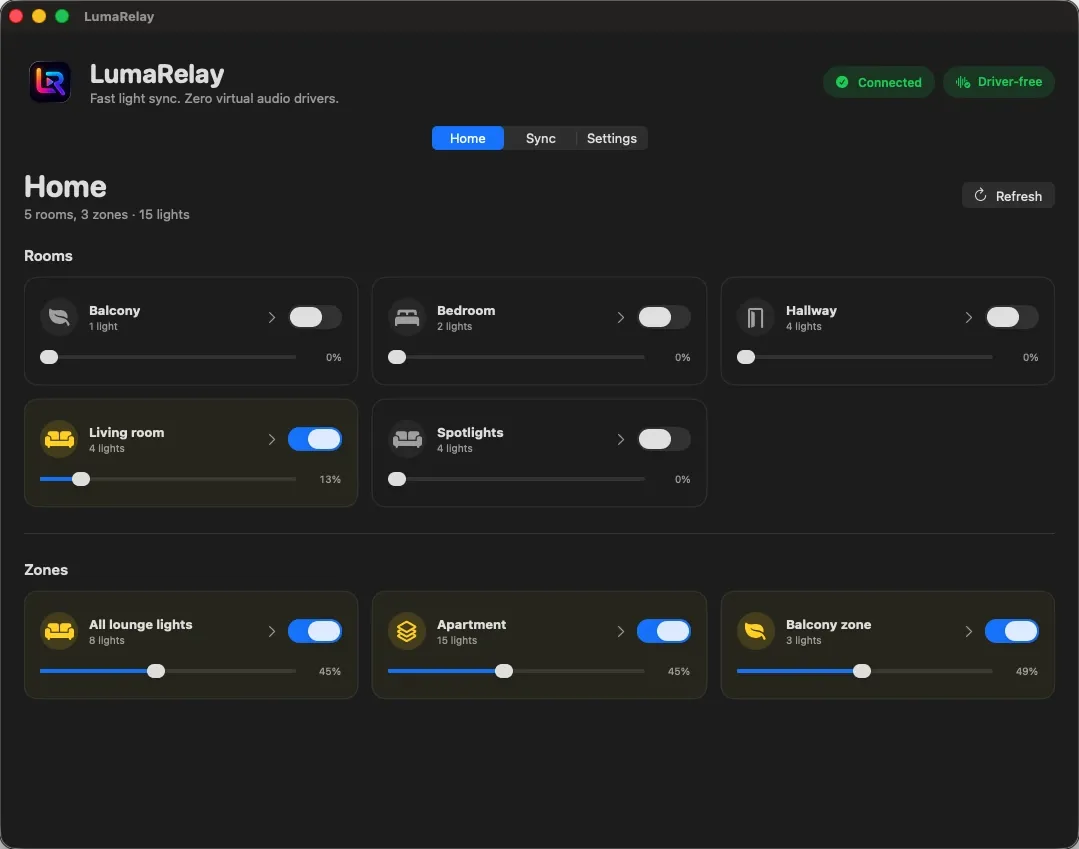The image size is (1079, 849).
Task: Click the Driver-free waveform icon
Action: coord(963,82)
